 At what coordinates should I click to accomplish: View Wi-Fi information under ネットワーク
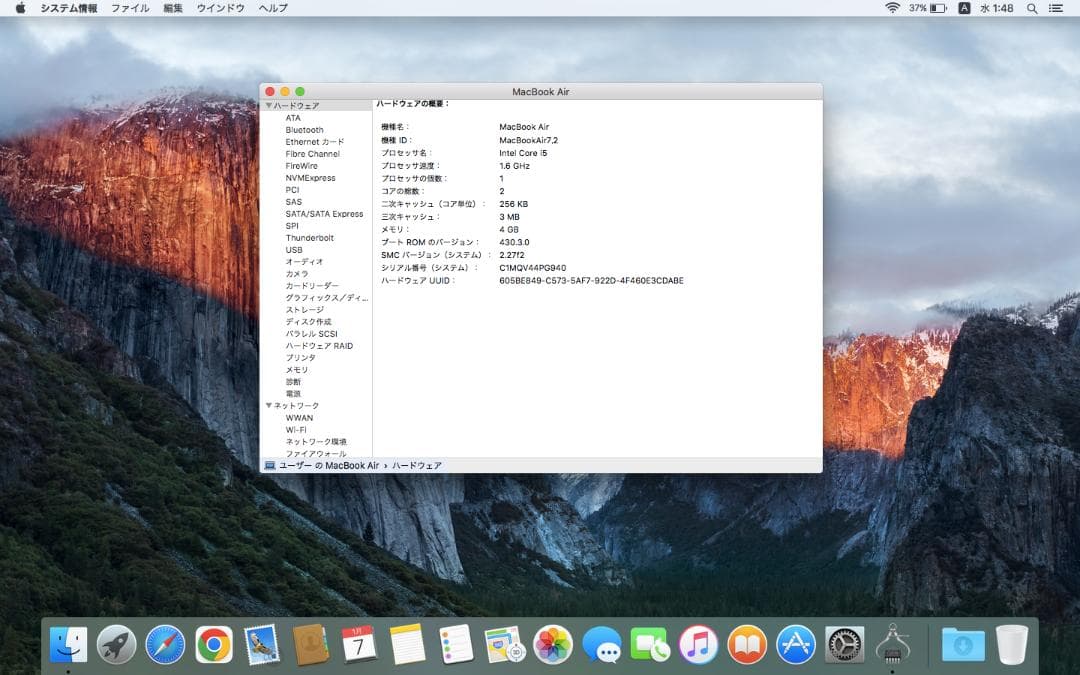tap(298, 429)
